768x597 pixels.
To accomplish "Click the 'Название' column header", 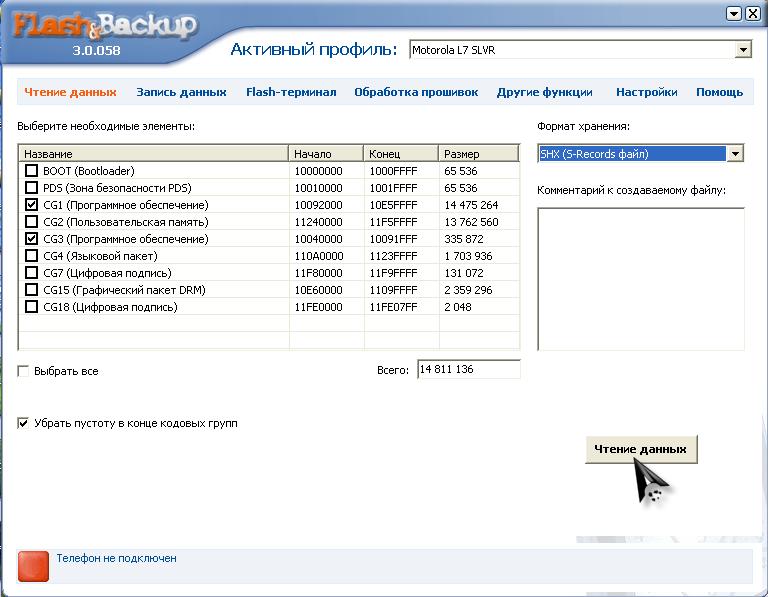I will [153, 154].
